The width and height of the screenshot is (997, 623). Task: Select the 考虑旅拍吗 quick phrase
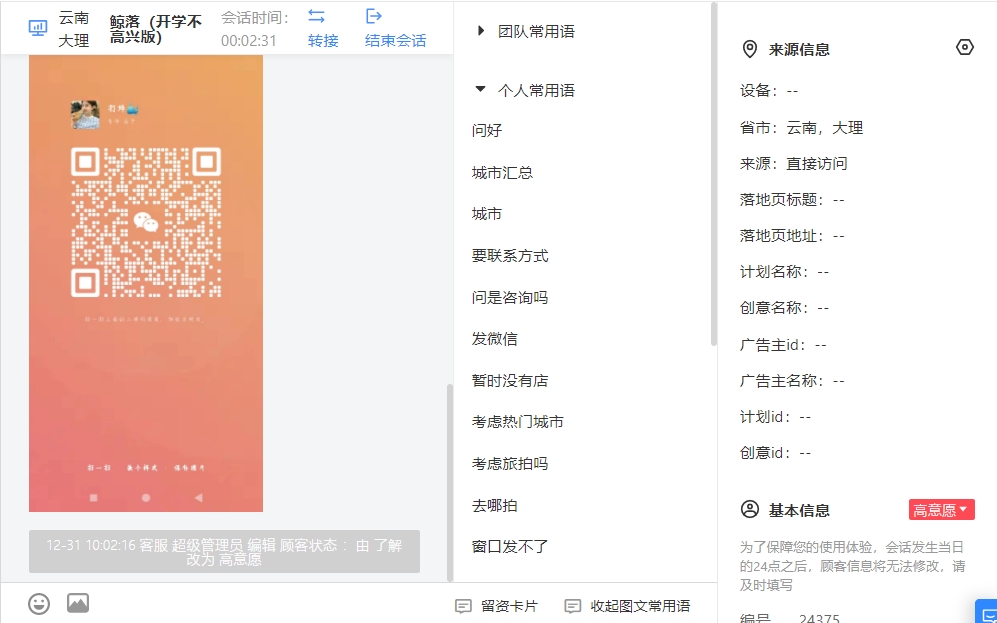pos(510,464)
